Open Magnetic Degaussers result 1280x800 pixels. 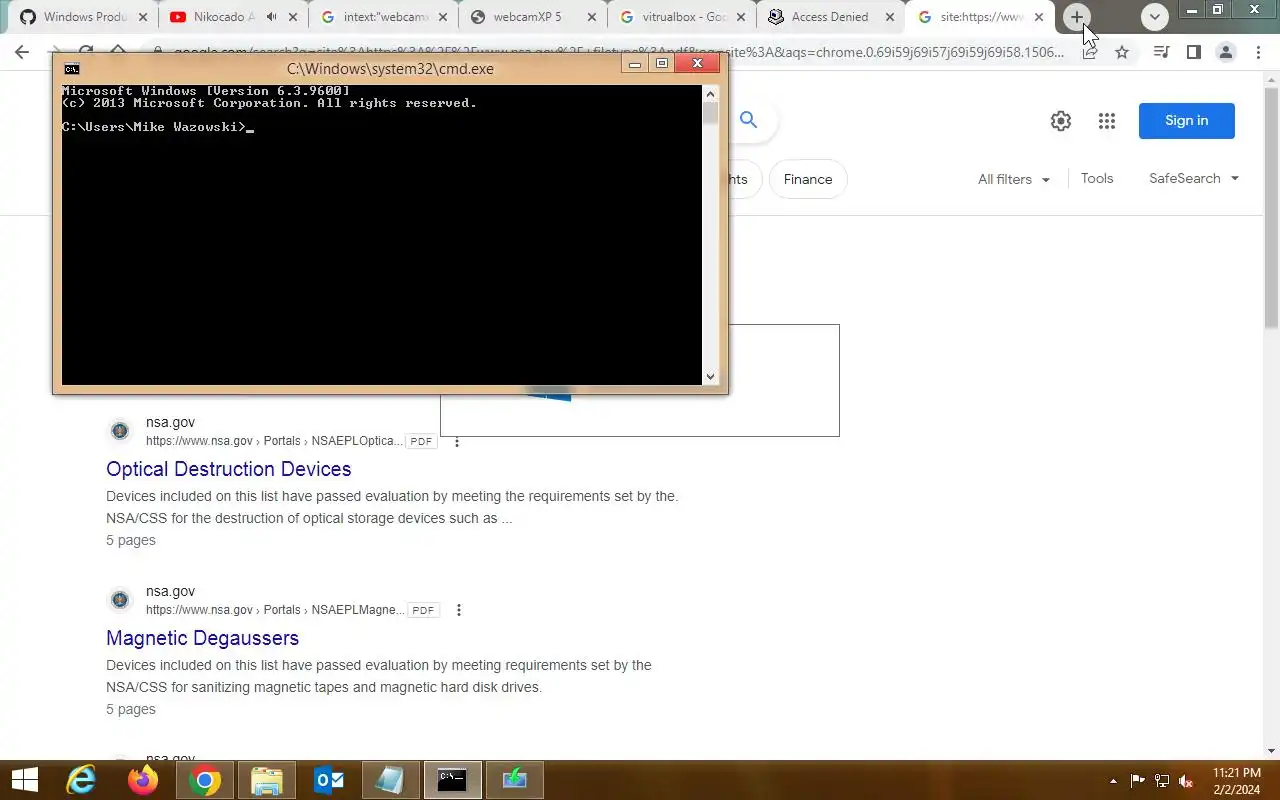[x=203, y=638]
